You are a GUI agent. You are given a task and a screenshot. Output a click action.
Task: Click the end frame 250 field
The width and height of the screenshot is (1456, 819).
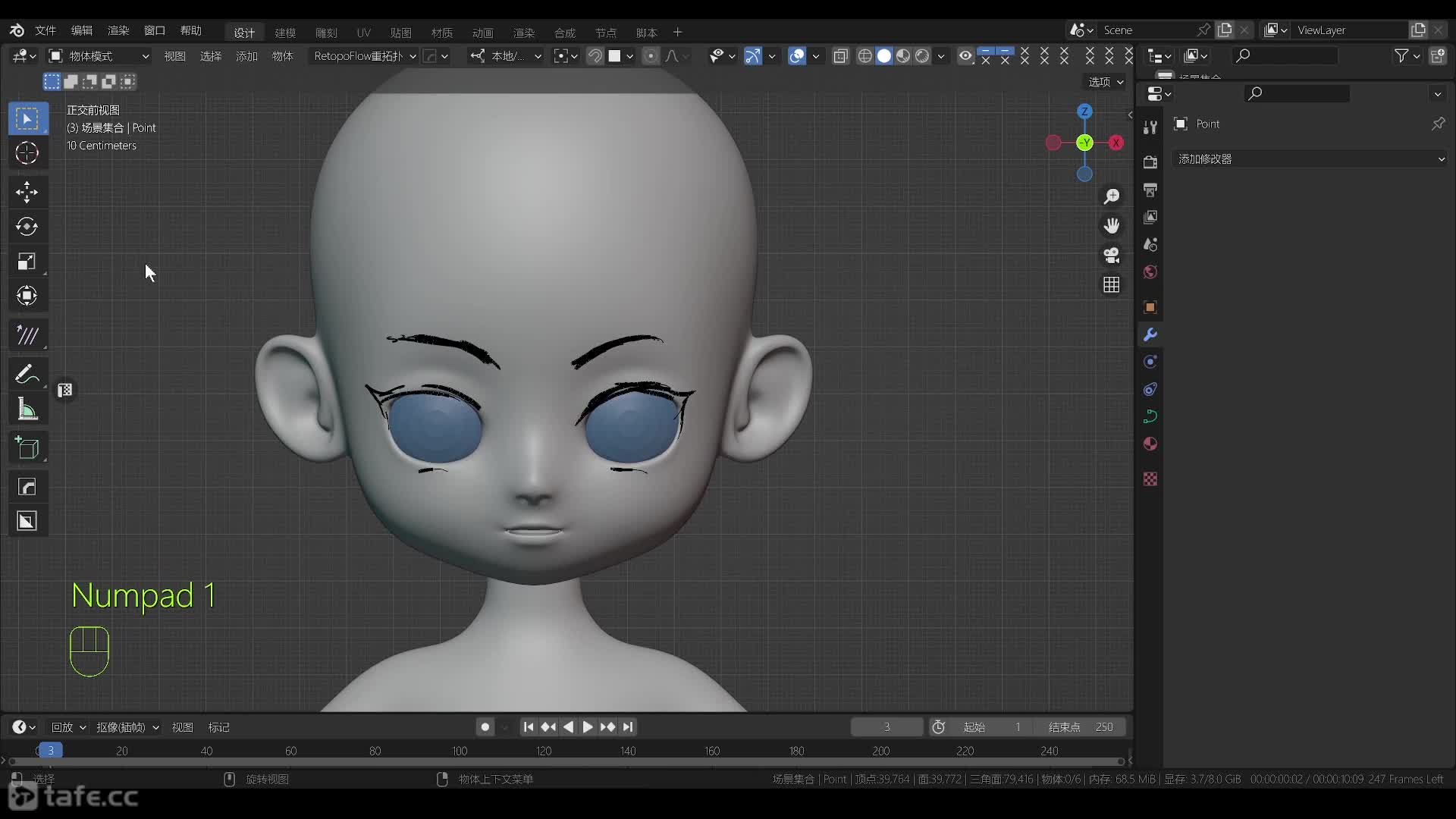click(1081, 727)
